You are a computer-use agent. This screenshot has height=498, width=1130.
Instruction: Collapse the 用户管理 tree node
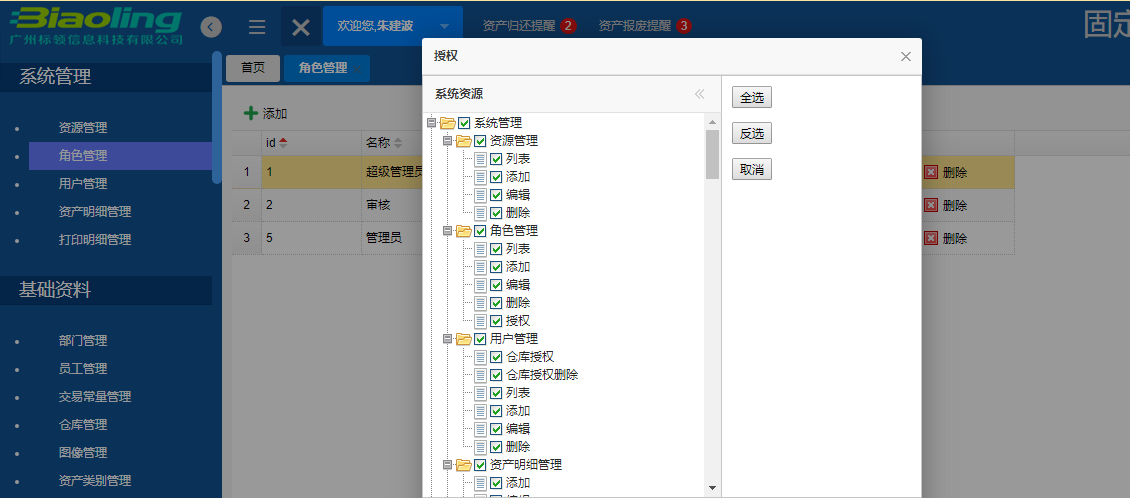(x=448, y=339)
